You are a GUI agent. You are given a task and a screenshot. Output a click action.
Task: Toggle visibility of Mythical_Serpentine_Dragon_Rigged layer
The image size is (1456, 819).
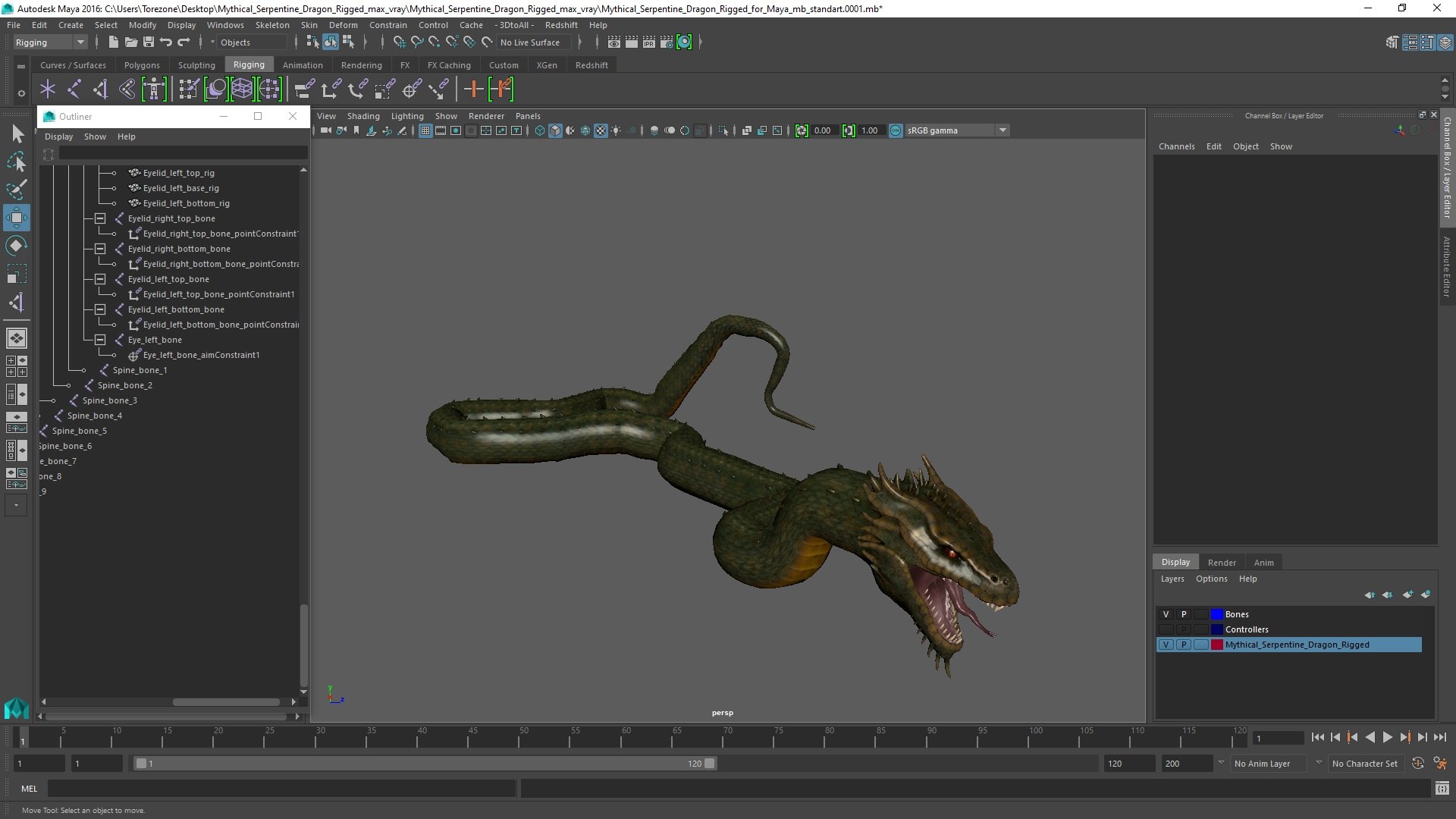pyautogui.click(x=1166, y=645)
